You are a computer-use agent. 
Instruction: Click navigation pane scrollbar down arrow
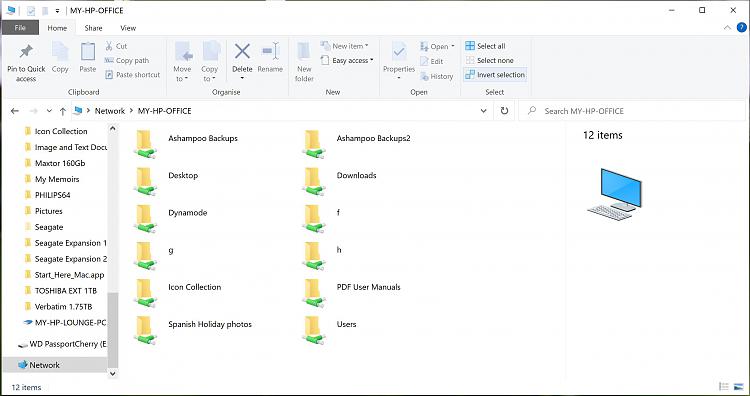pyautogui.click(x=113, y=374)
